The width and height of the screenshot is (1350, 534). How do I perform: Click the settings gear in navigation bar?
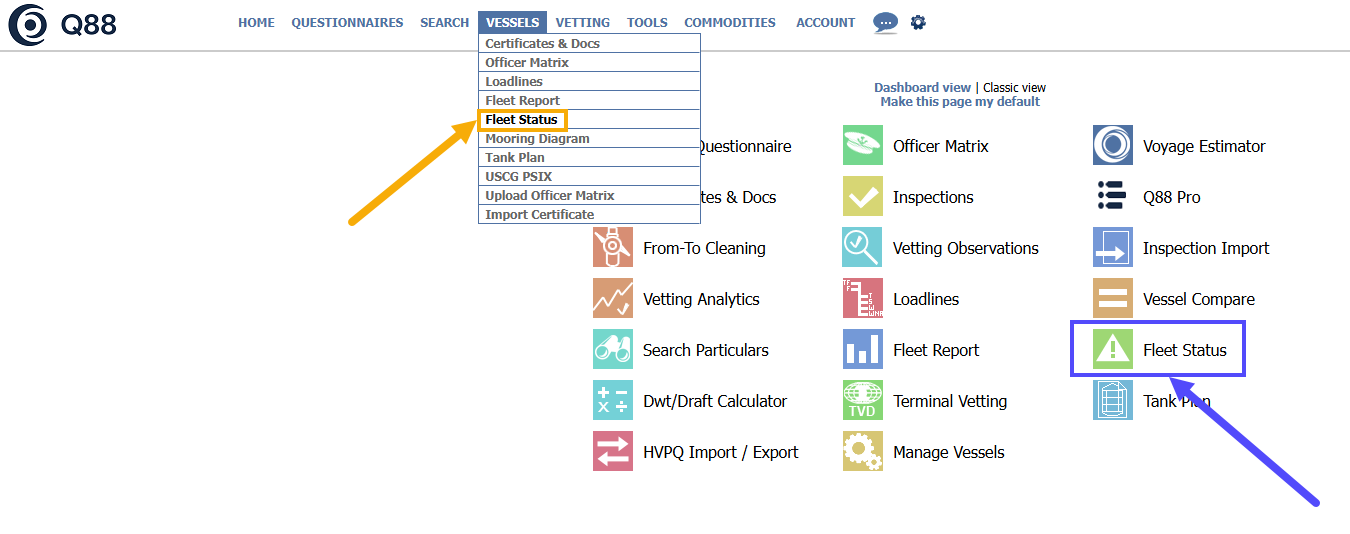[x=918, y=22]
